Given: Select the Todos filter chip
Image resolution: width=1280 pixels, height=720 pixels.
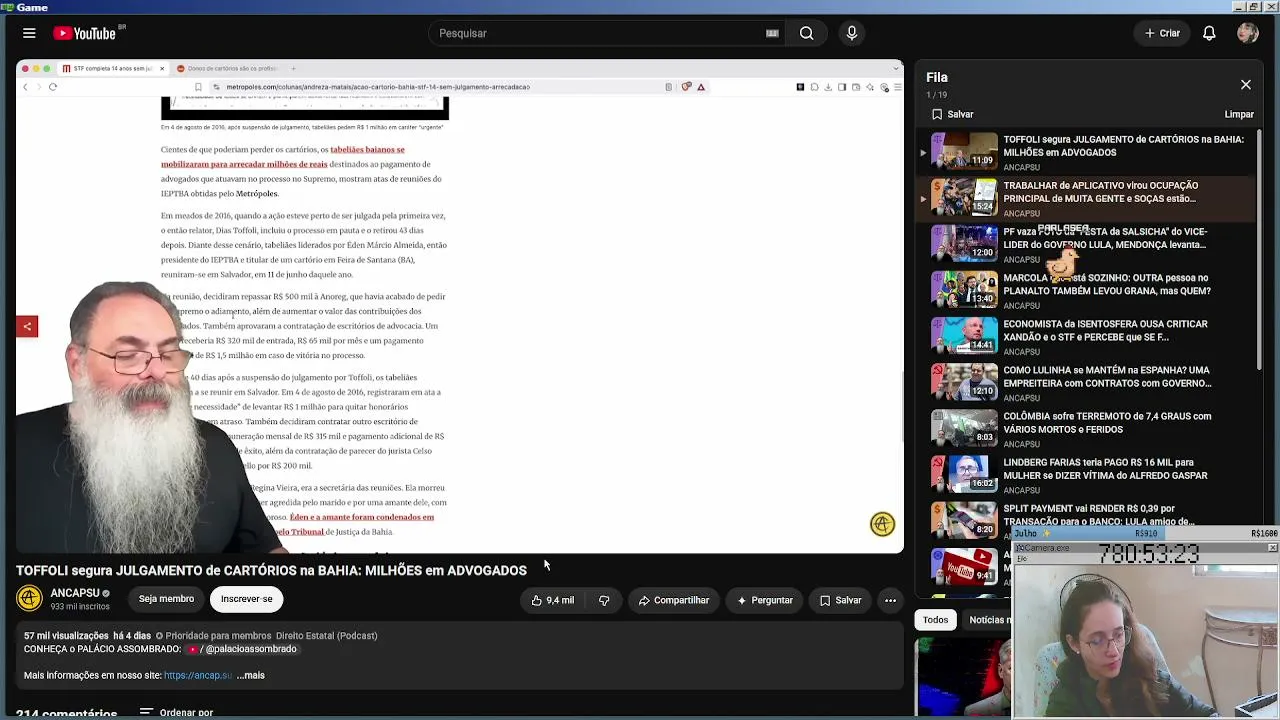Looking at the screenshot, I should 935,620.
